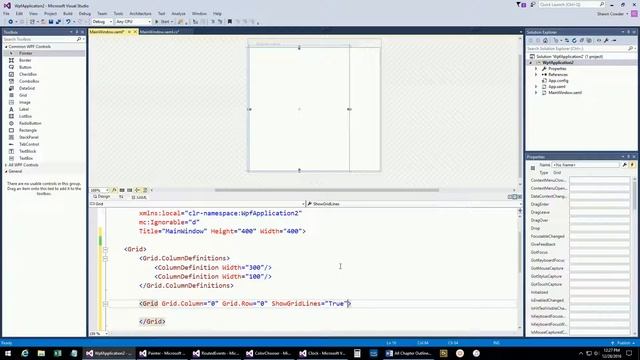Click the Save All toolbar icon

click(58, 22)
